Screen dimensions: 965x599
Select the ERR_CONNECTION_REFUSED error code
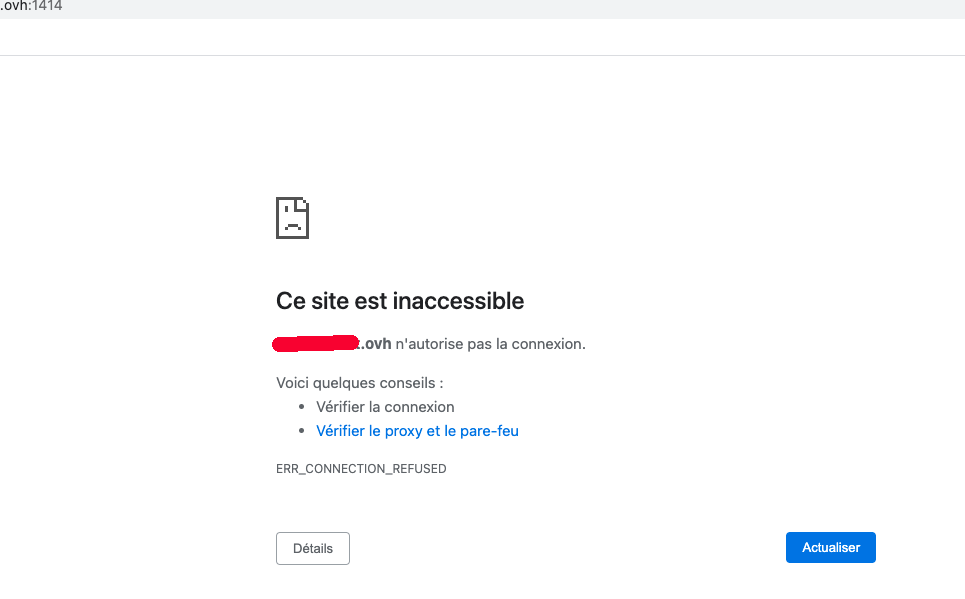(361, 468)
